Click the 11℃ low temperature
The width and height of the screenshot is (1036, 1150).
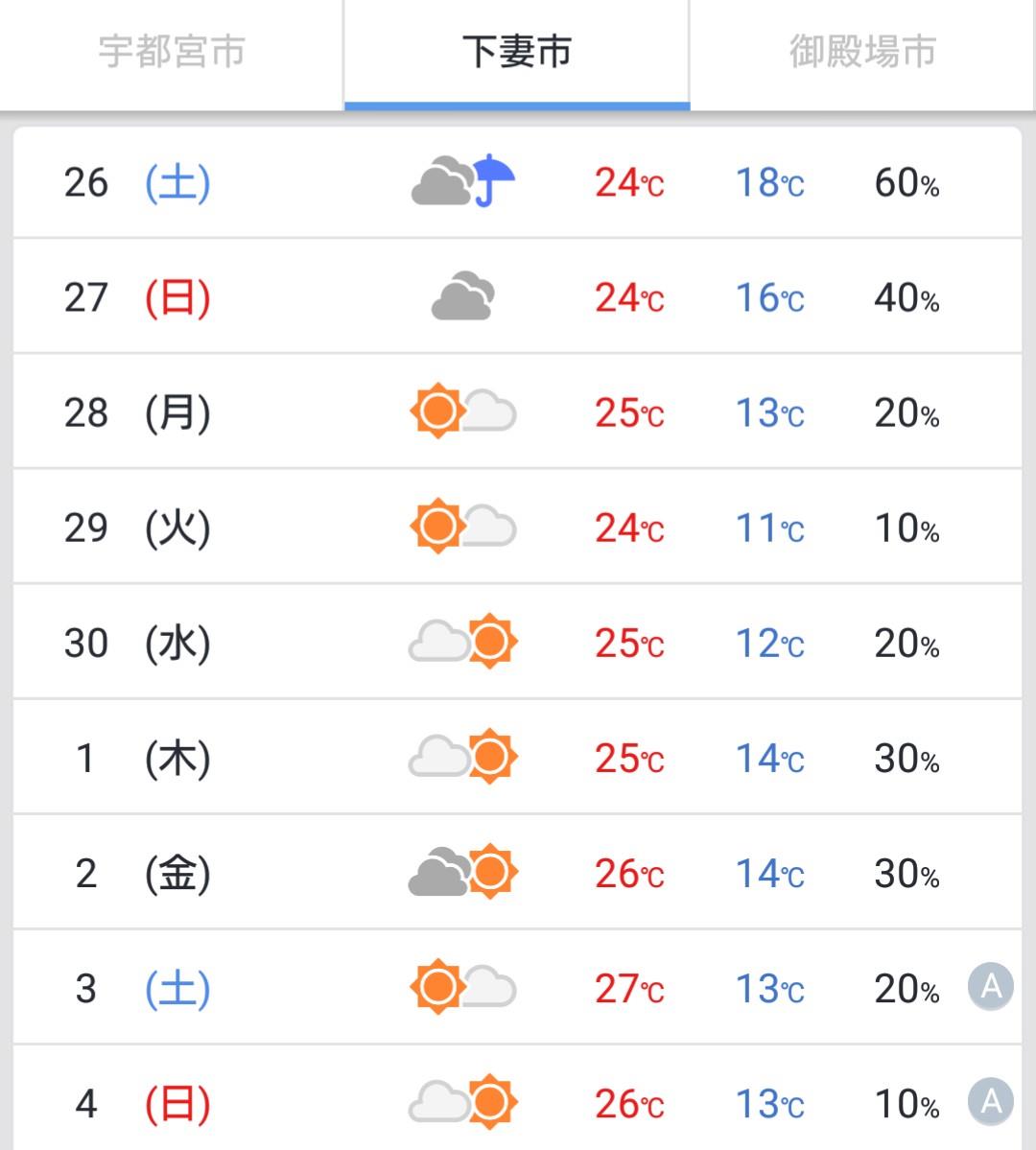pyautogui.click(x=769, y=528)
